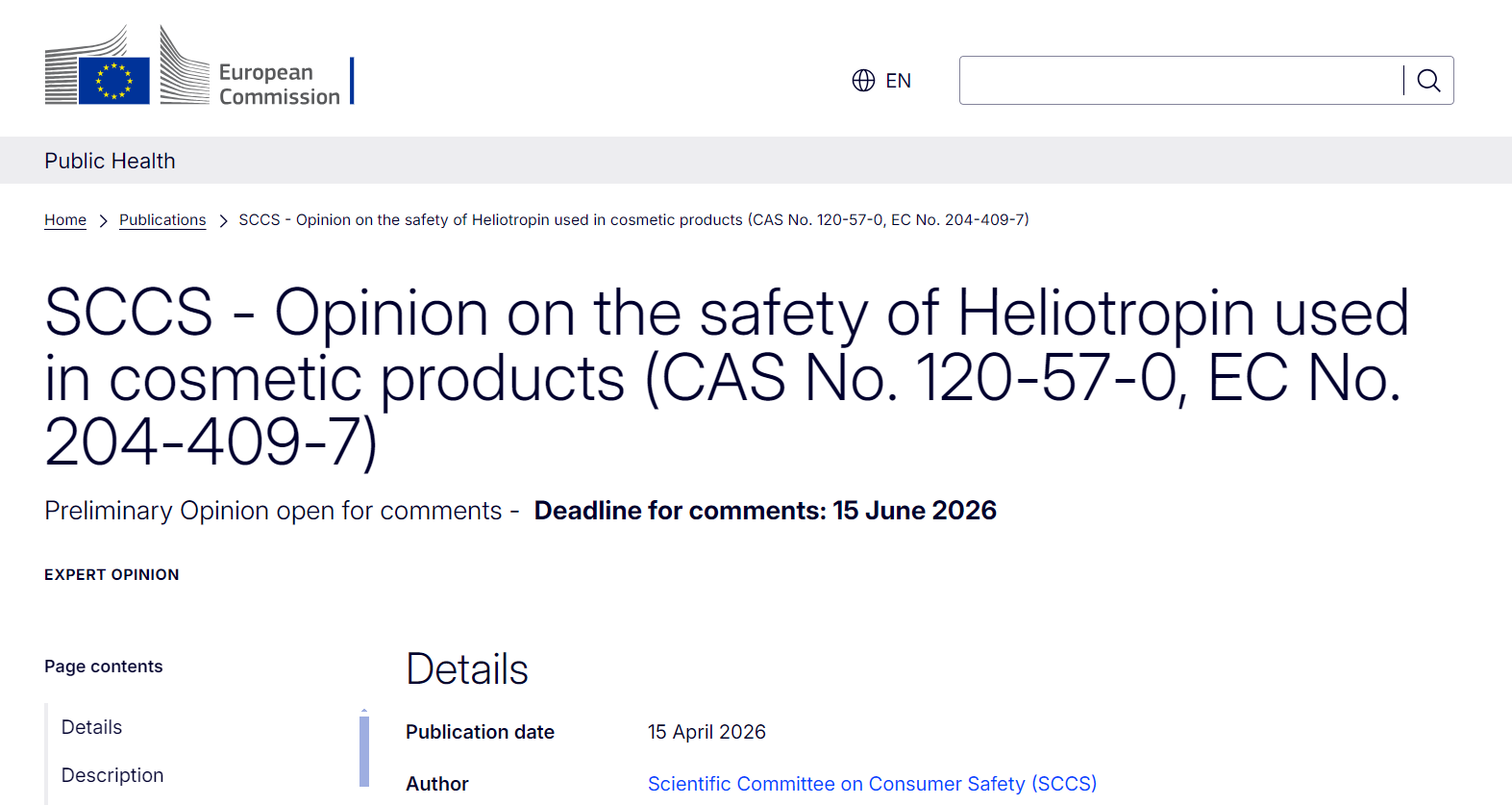This screenshot has height=805, width=1512.
Task: Click the Public Health site header
Action: 110,161
